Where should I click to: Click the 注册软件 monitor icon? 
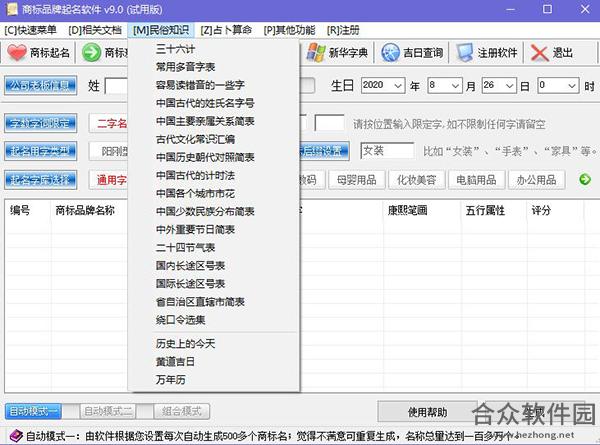[x=465, y=52]
